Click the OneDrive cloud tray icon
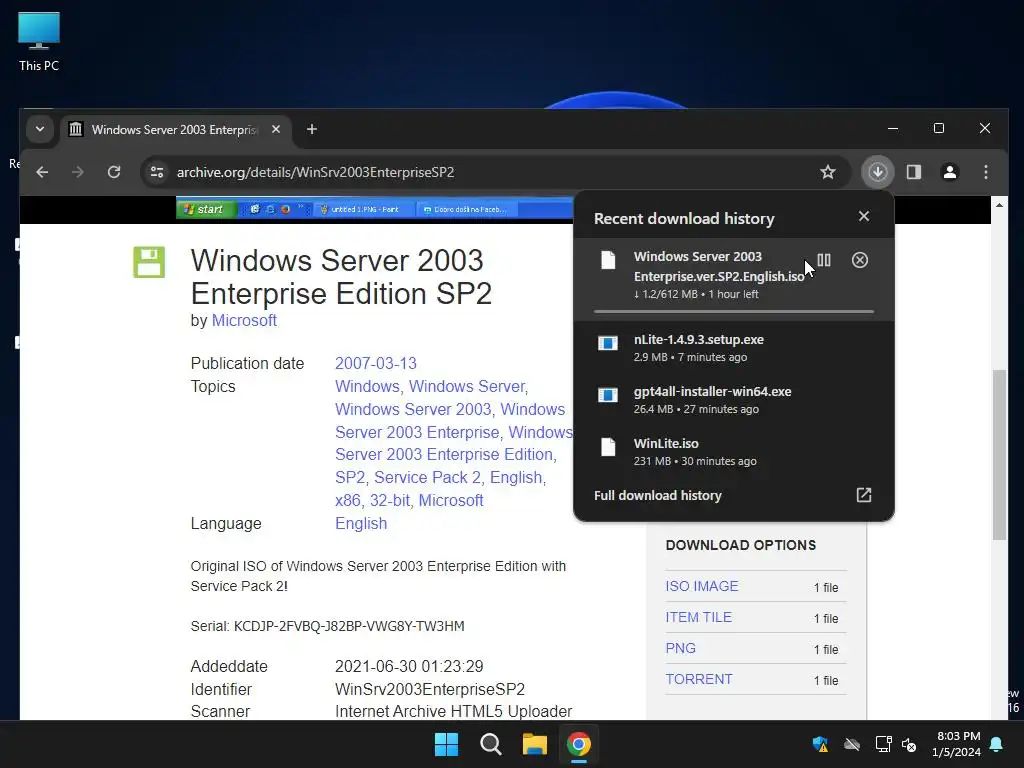This screenshot has width=1024, height=768. pyautogui.click(x=852, y=744)
